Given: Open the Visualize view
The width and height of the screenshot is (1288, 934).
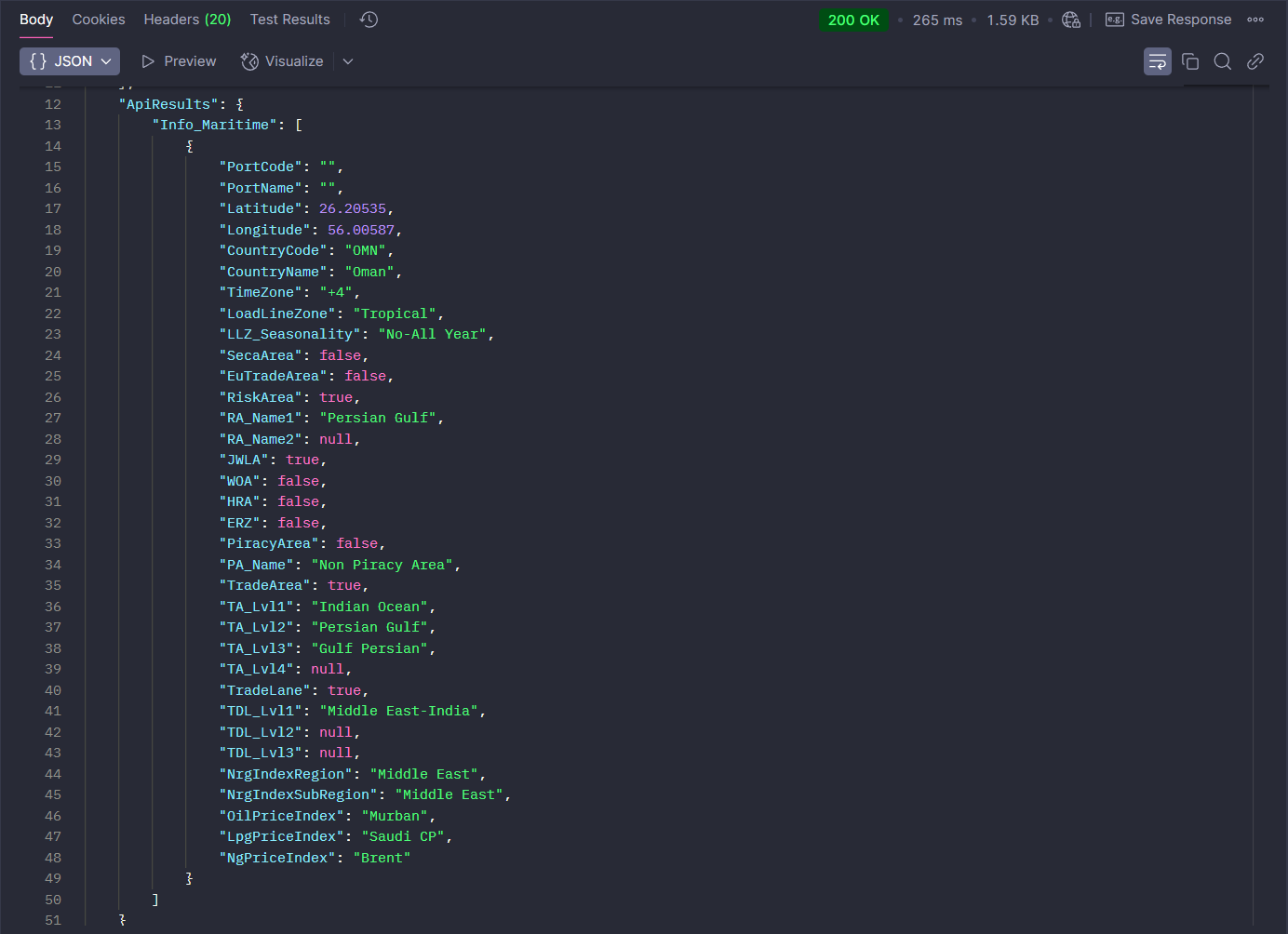Looking at the screenshot, I should tap(282, 61).
